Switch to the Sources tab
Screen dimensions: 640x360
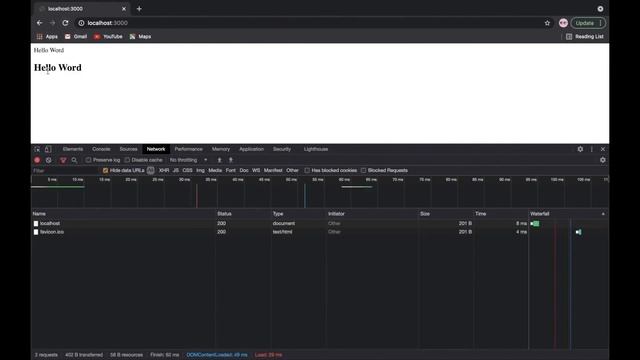click(x=129, y=149)
